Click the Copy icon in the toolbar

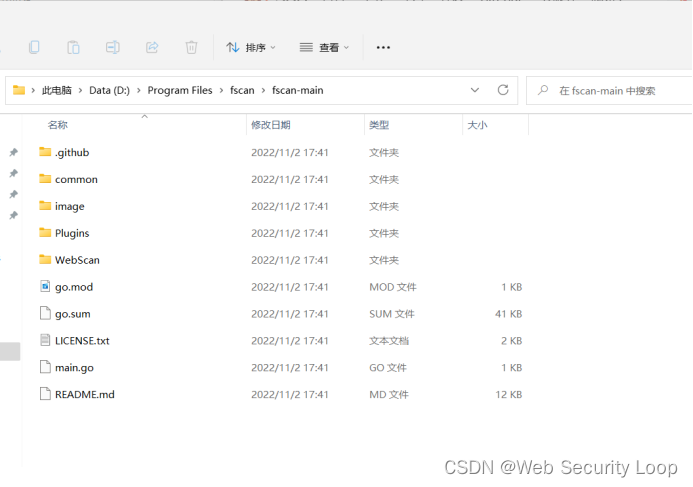34,47
